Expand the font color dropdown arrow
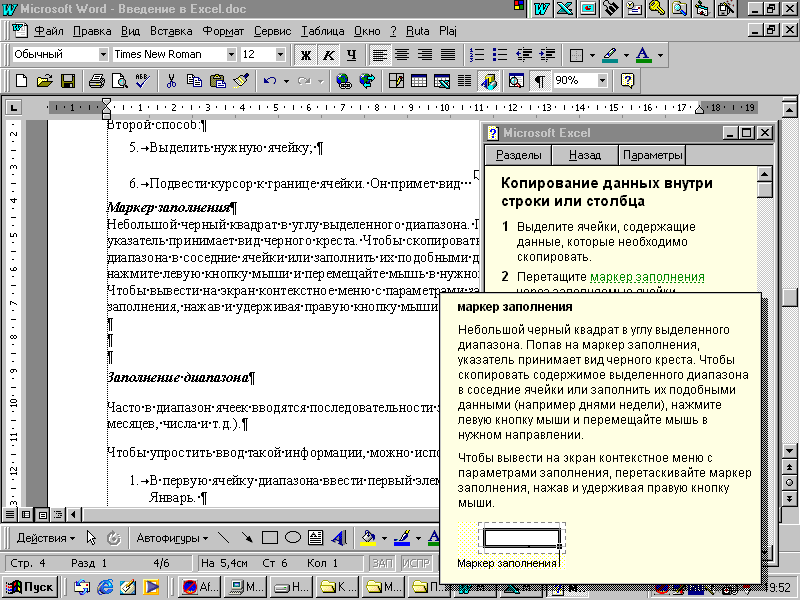This screenshot has height=600, width=800. coord(660,55)
